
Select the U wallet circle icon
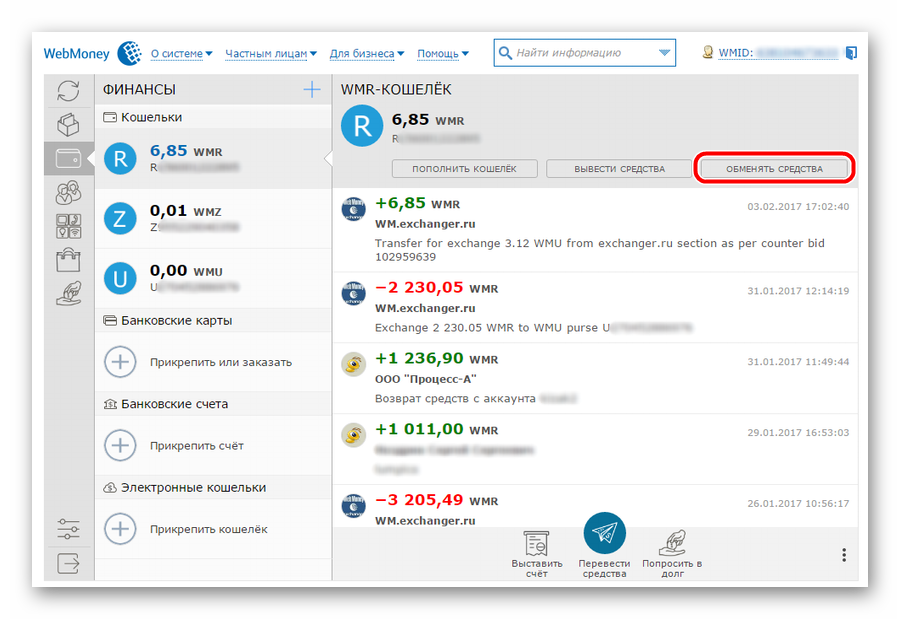[x=120, y=278]
